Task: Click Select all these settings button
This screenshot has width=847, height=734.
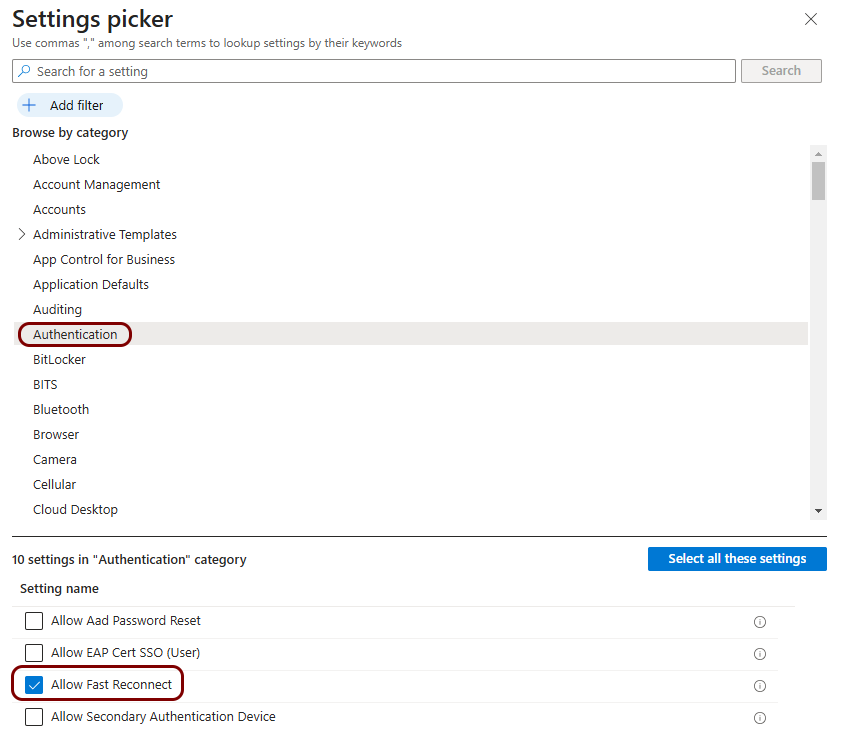Action: coord(737,559)
